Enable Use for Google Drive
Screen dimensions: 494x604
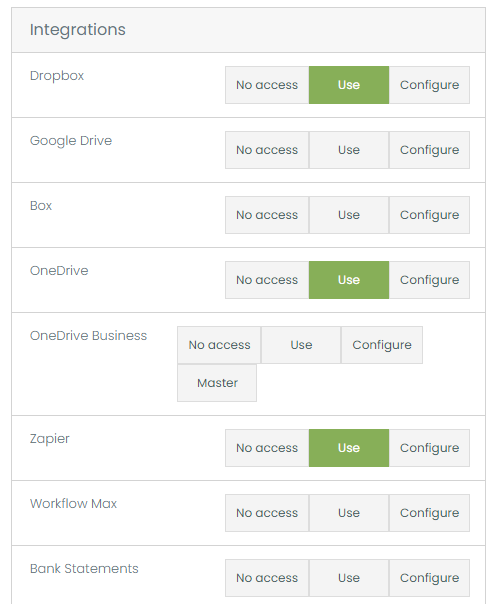click(x=349, y=150)
